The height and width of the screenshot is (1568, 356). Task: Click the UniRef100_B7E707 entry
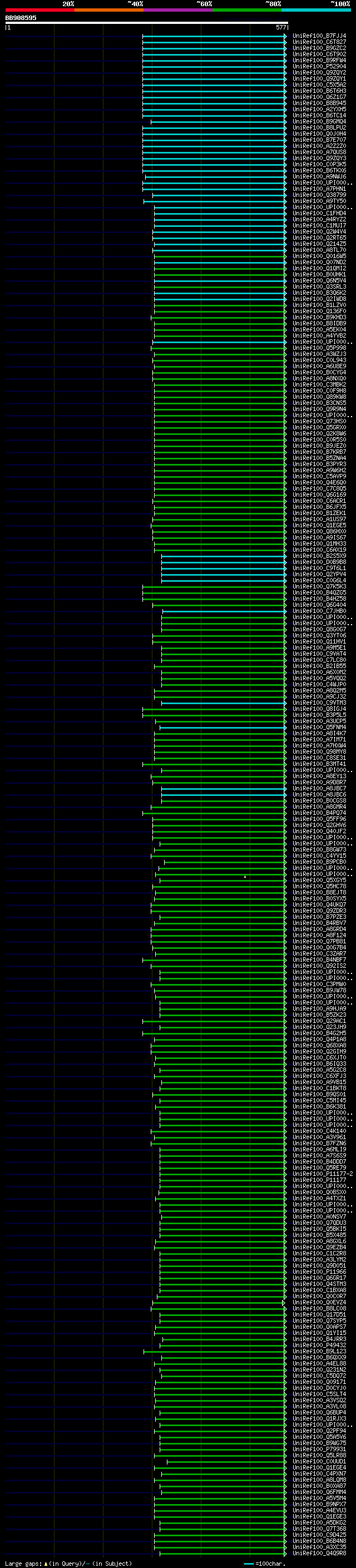(319, 140)
